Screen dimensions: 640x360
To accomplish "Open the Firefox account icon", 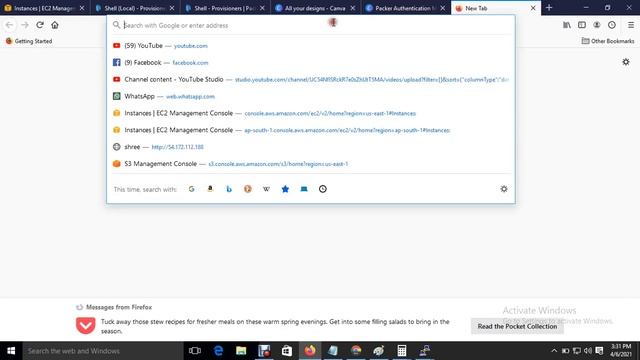I will pos(597,25).
